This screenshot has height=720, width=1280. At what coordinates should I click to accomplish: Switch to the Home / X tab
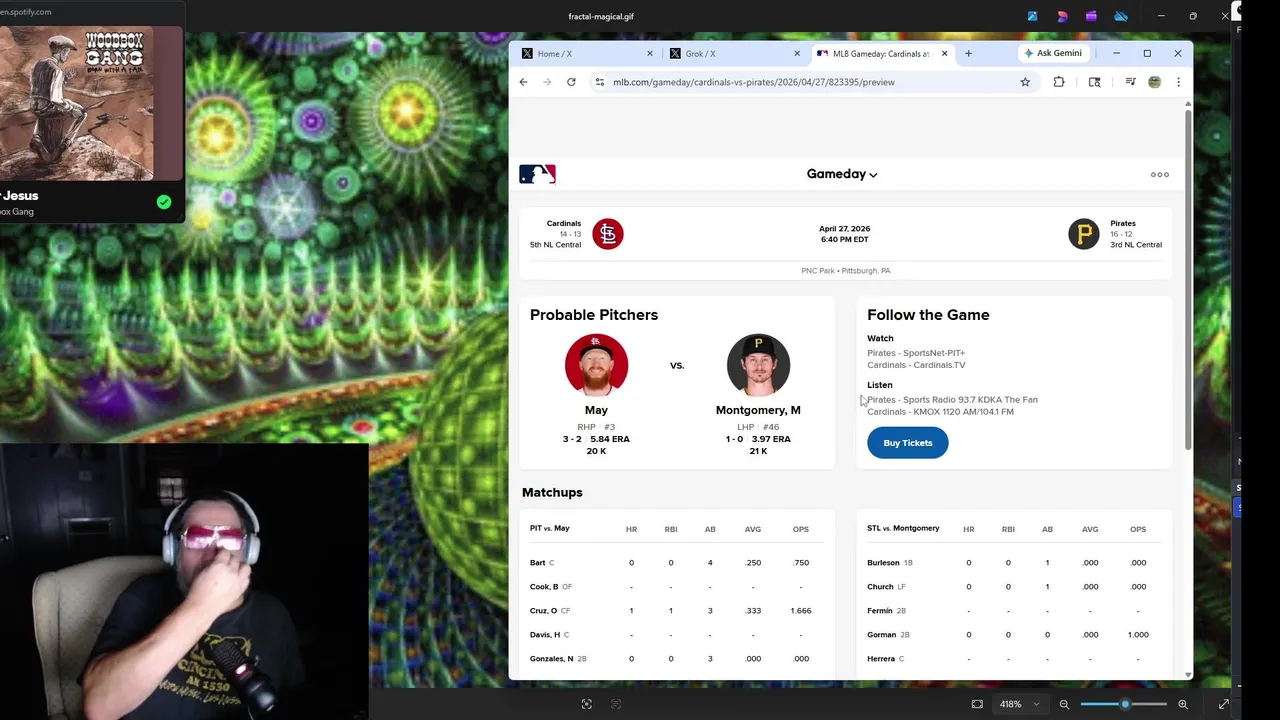(587, 54)
